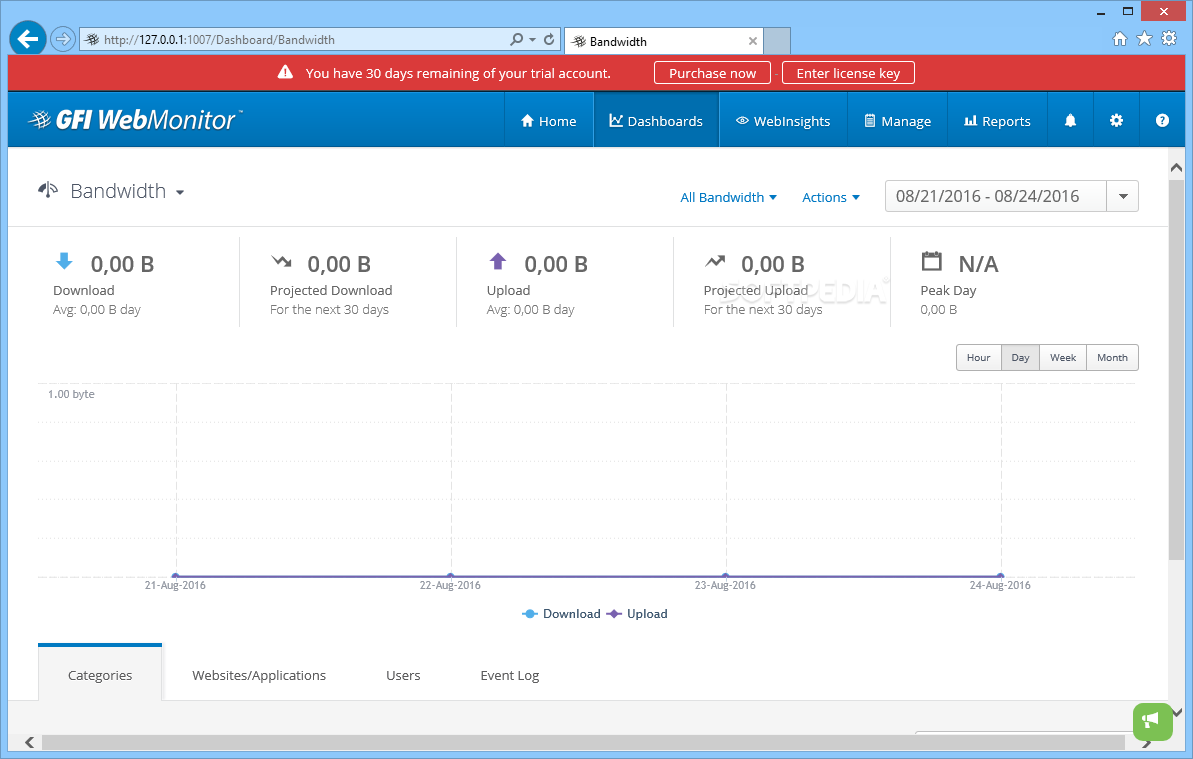This screenshot has width=1193, height=759.
Task: Click the date range field 08/21/2016 - 08/24/2016
Action: pos(995,196)
